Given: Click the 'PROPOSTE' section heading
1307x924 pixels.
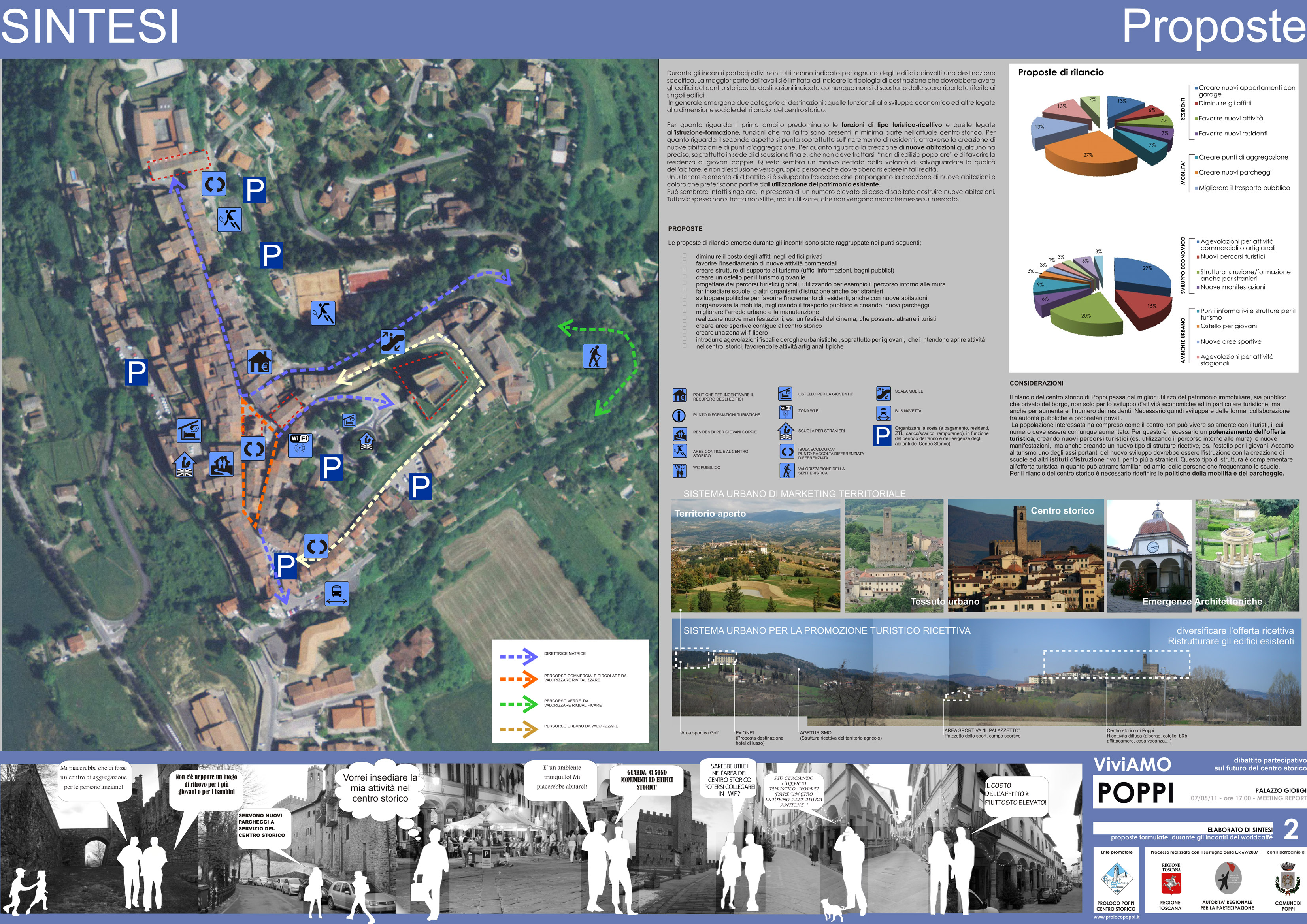Looking at the screenshot, I should 685,229.
